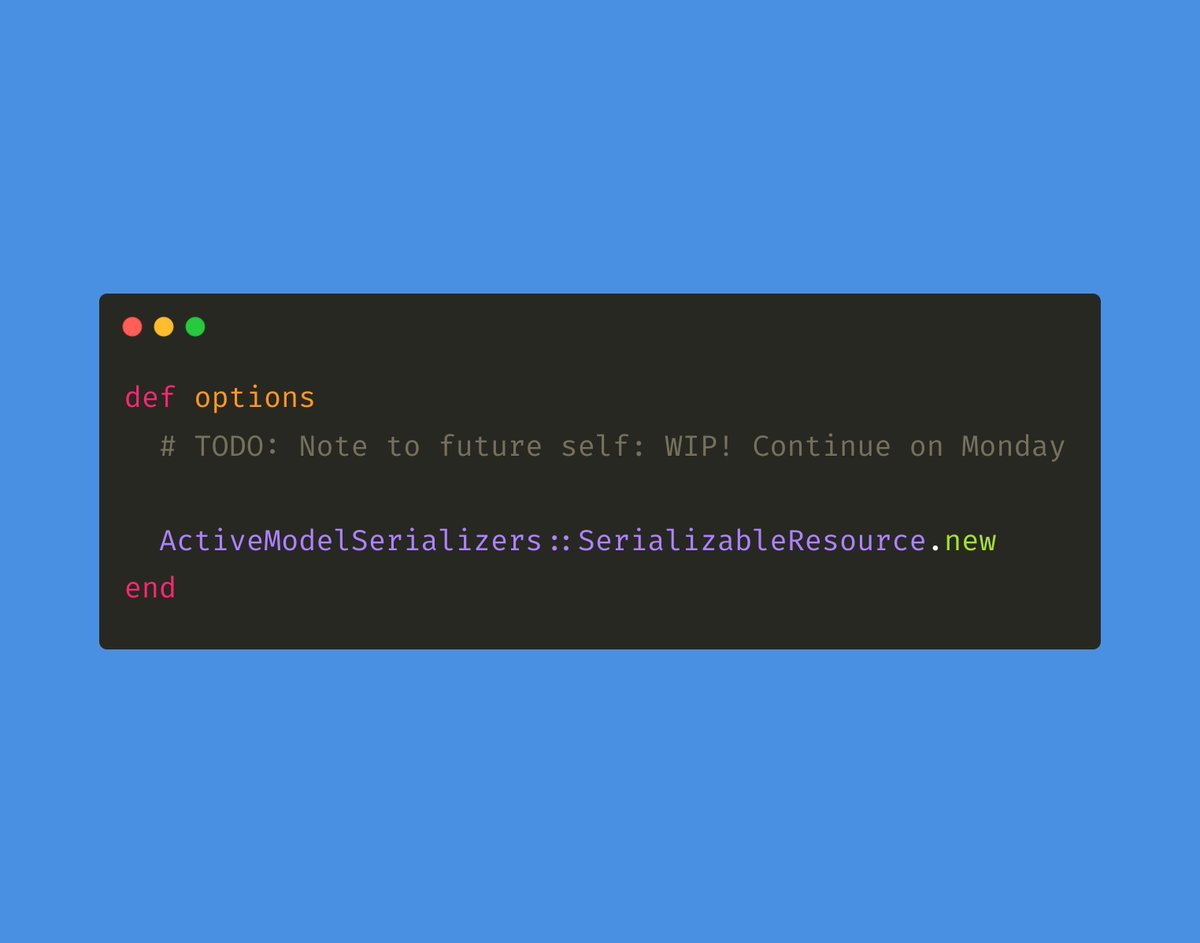Click the 'ActiveModelSerializers' module name
Image resolution: width=1200 pixels, height=943 pixels.
(x=351, y=541)
